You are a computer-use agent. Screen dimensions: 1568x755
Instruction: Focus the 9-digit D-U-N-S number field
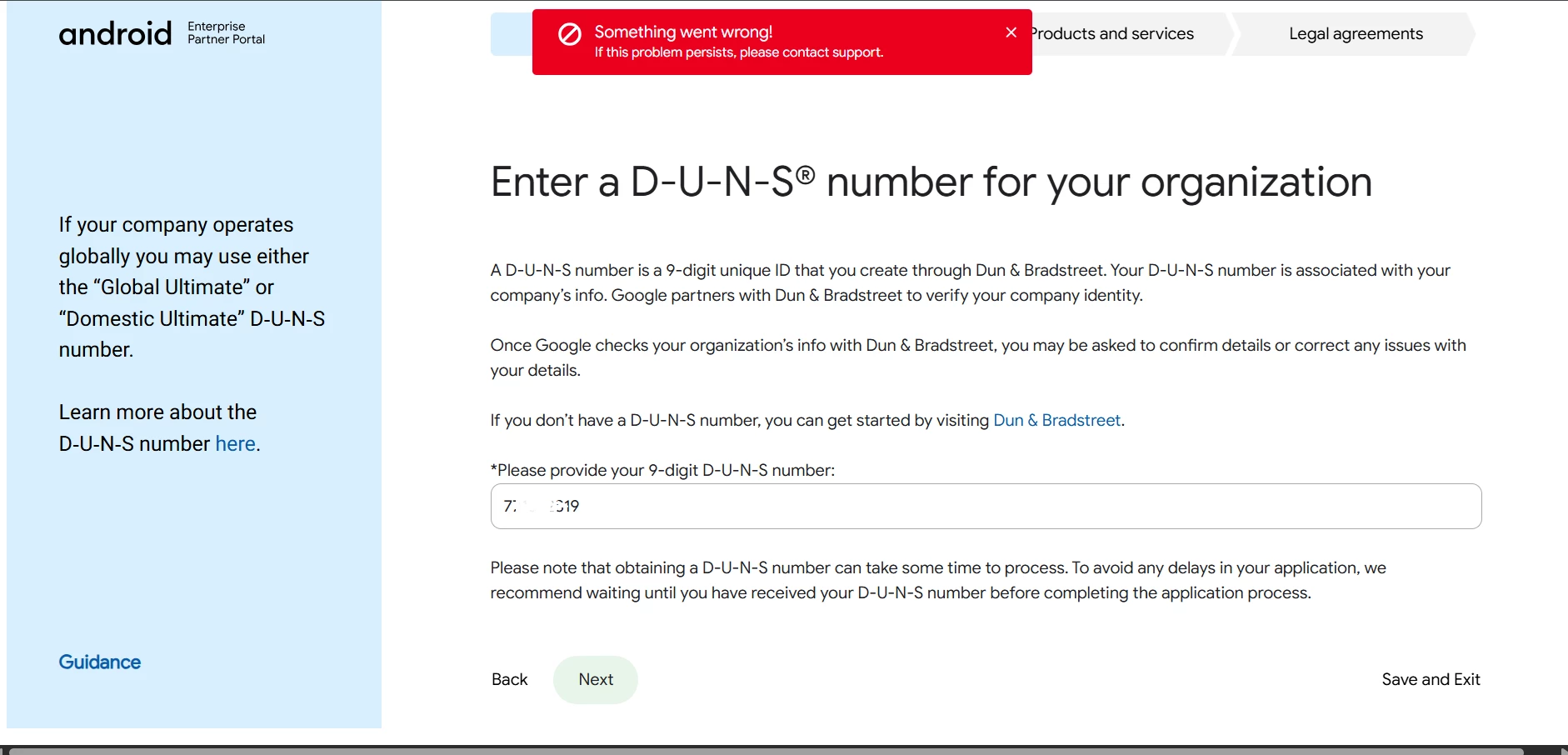click(x=986, y=506)
